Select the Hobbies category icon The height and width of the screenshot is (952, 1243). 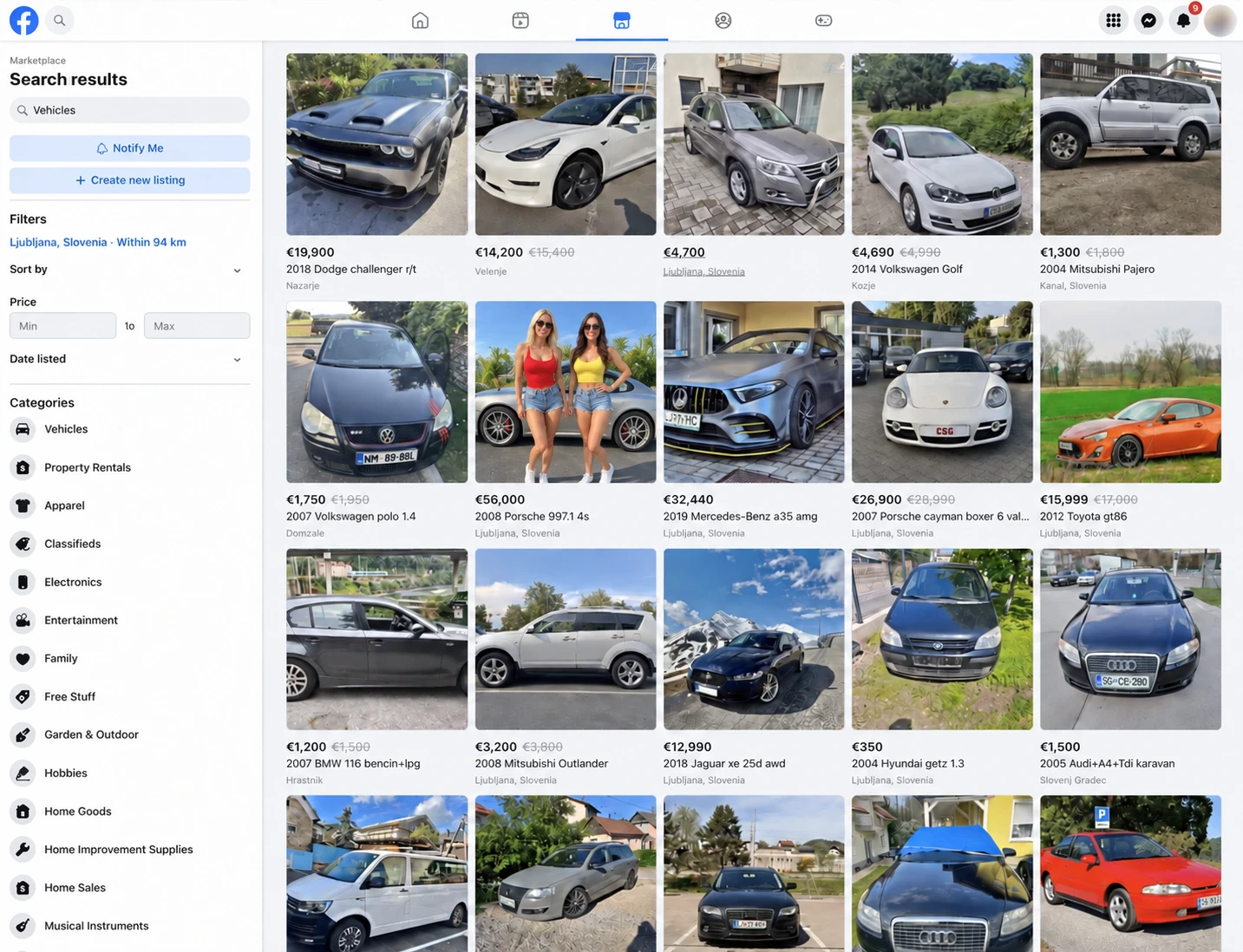(x=23, y=773)
